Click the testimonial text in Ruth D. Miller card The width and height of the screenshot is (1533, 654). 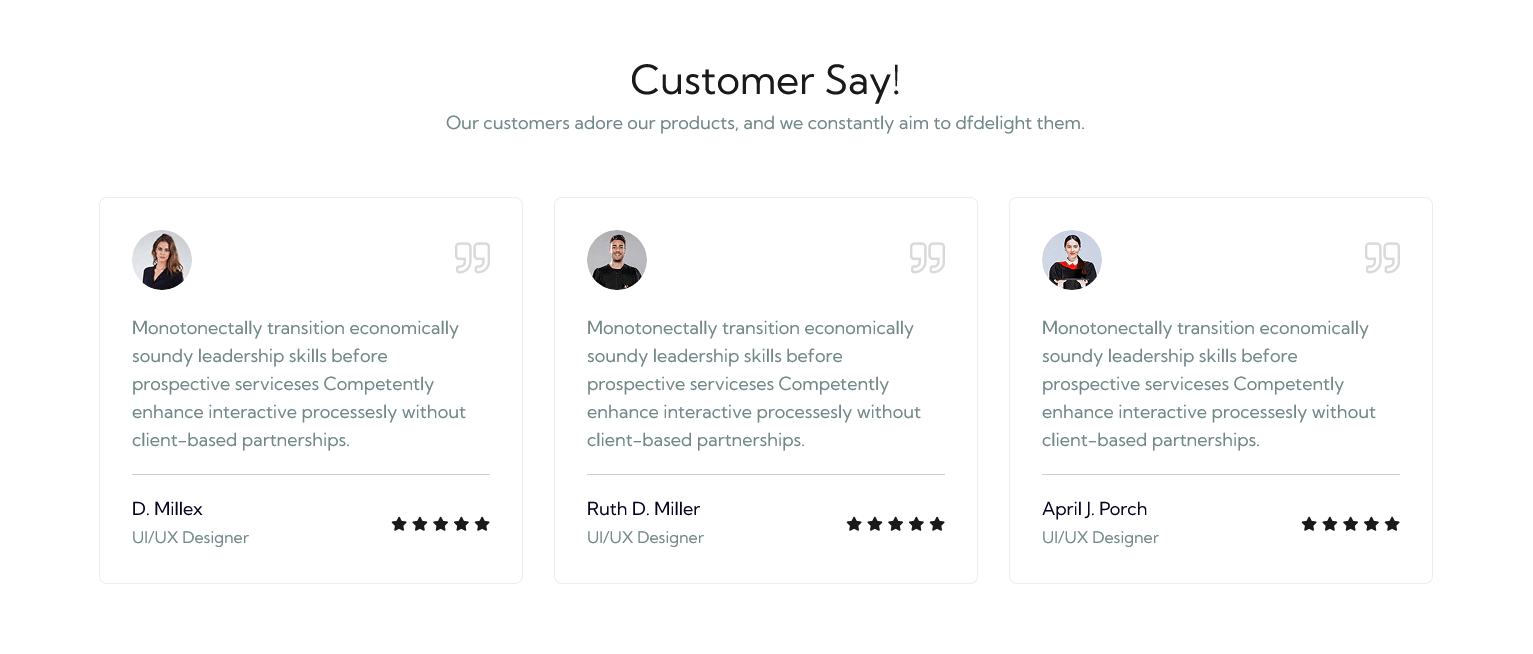pos(754,384)
